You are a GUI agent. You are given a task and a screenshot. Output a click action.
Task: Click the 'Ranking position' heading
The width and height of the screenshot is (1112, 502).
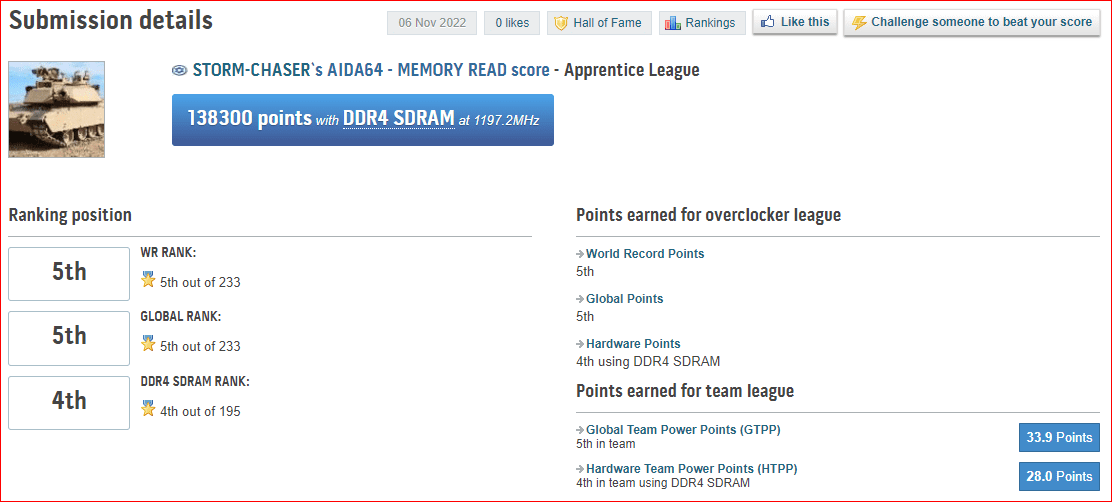[70, 216]
